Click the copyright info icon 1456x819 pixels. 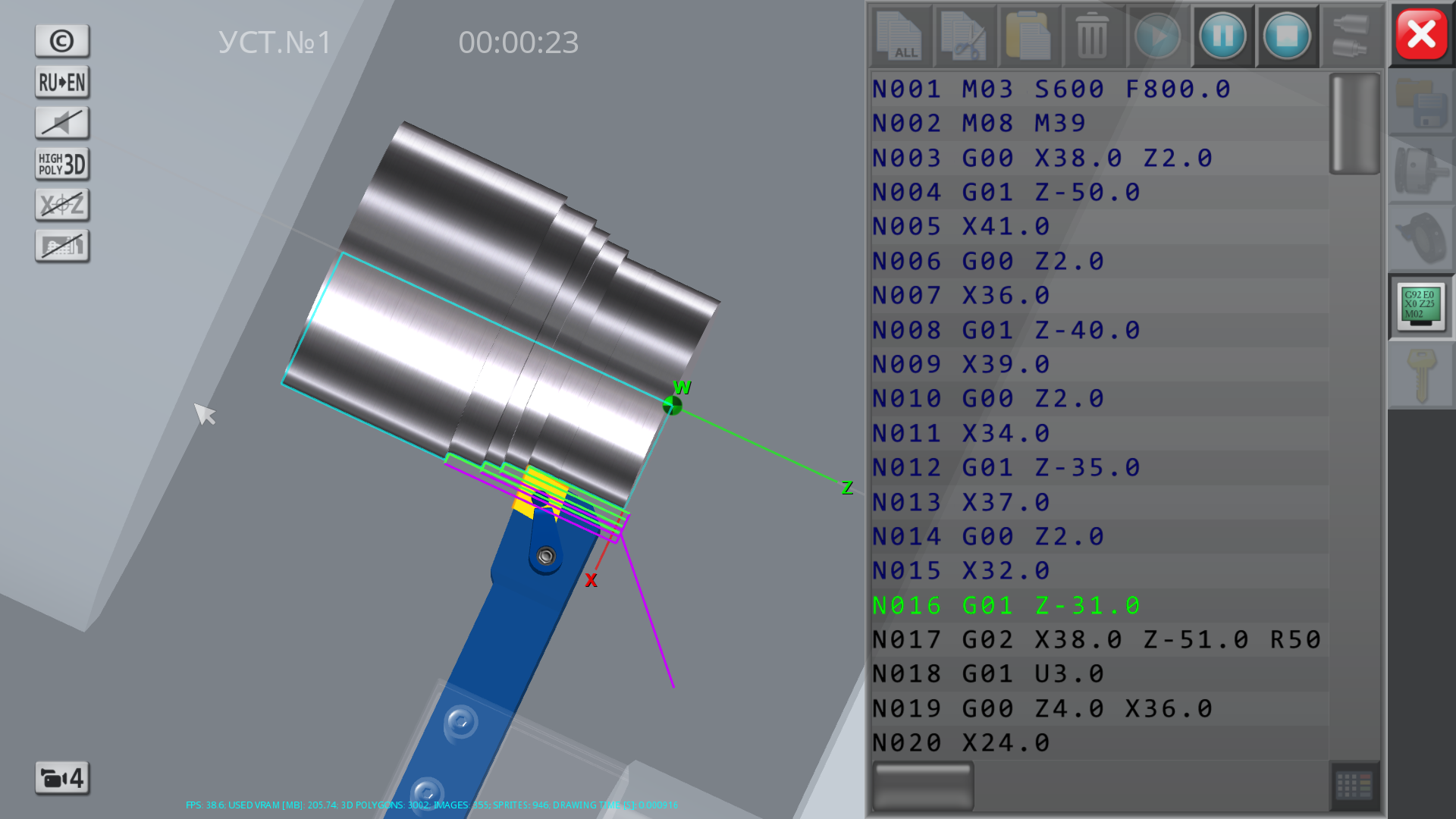(62, 41)
